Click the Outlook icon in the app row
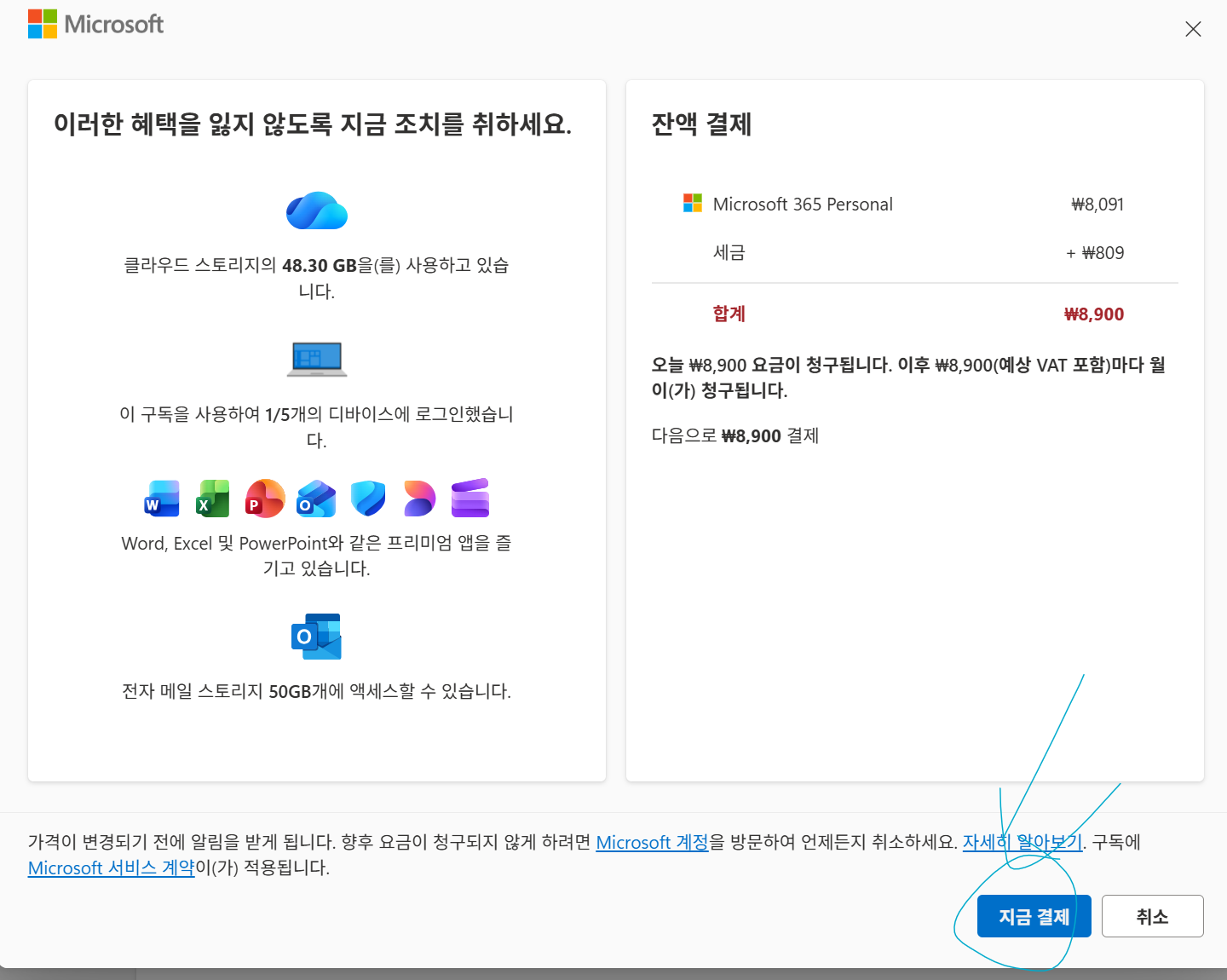This screenshot has width=1227, height=980. point(316,499)
